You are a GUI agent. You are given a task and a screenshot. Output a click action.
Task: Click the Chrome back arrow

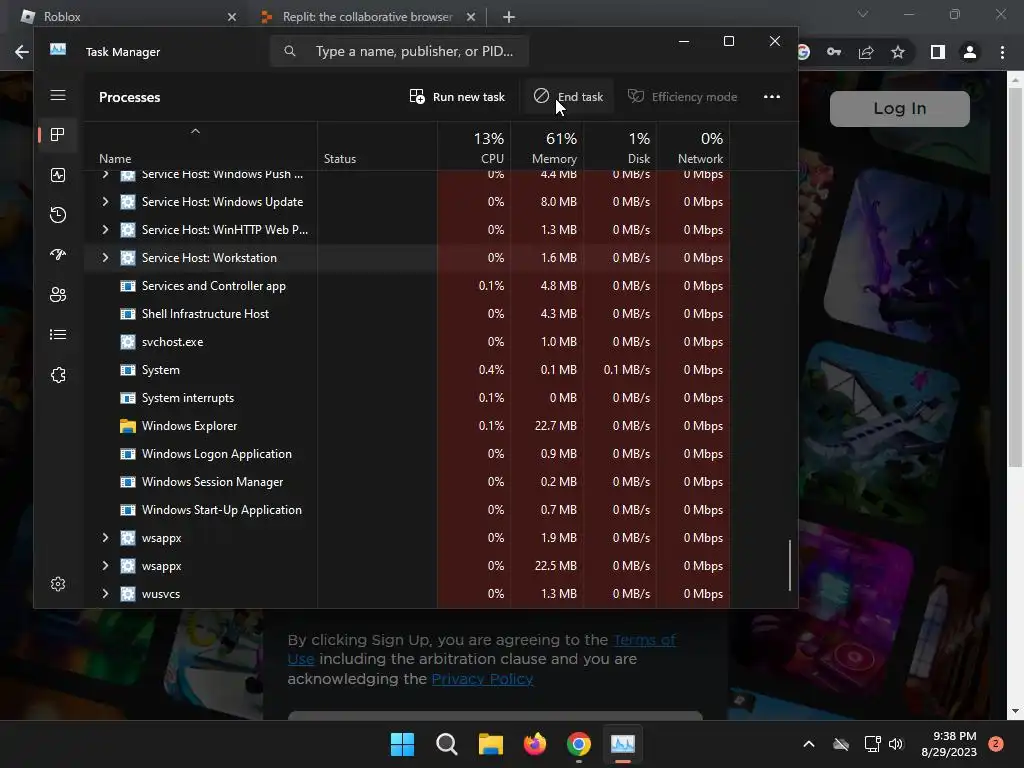click(x=22, y=52)
